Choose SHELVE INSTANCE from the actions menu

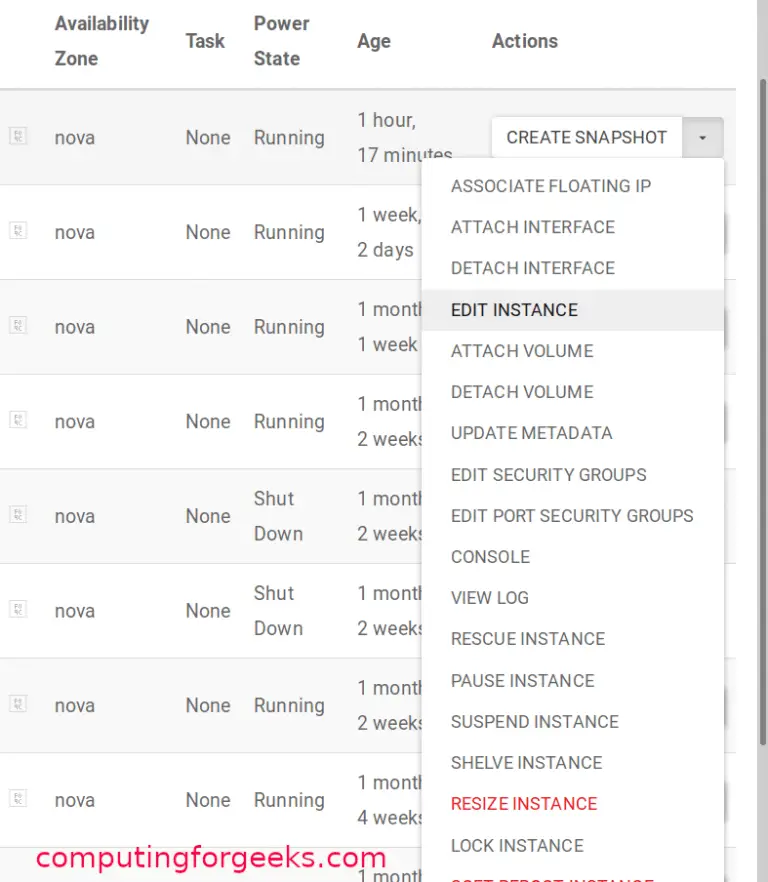point(526,762)
